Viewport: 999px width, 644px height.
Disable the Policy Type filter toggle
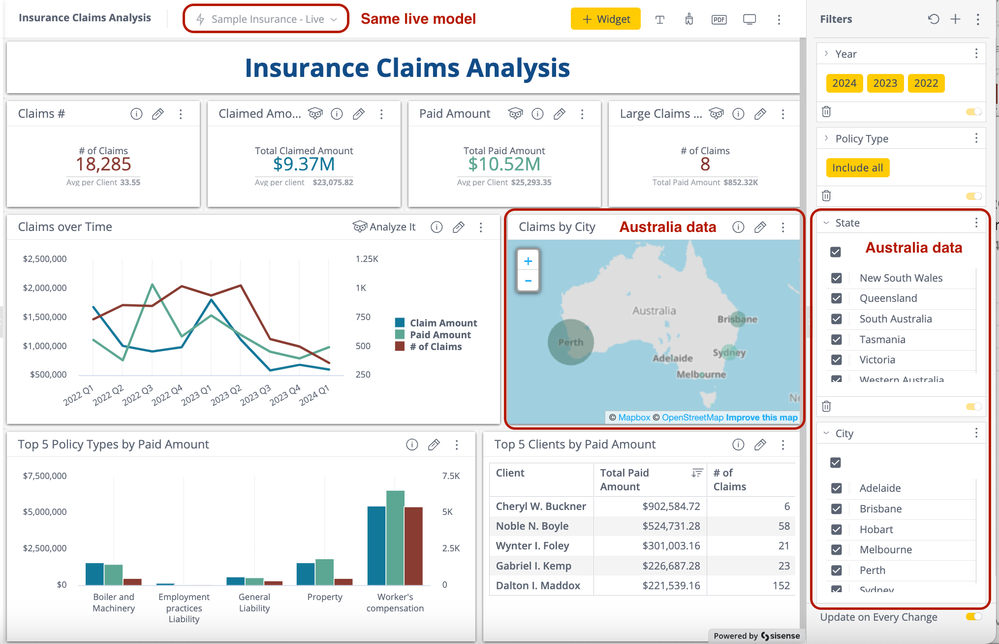click(972, 196)
